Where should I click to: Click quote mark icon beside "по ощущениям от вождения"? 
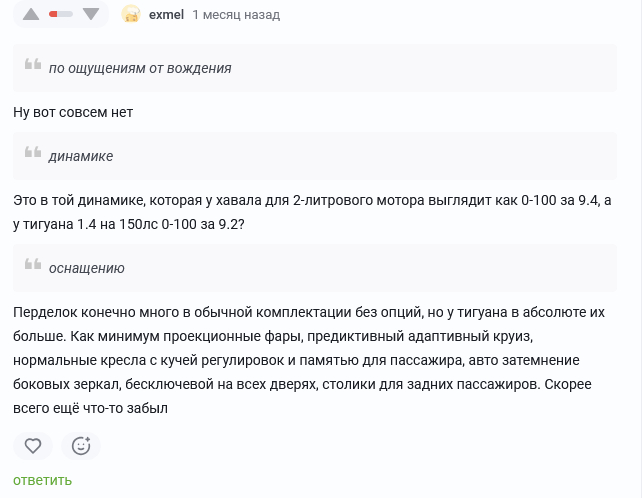pyautogui.click(x=33, y=67)
